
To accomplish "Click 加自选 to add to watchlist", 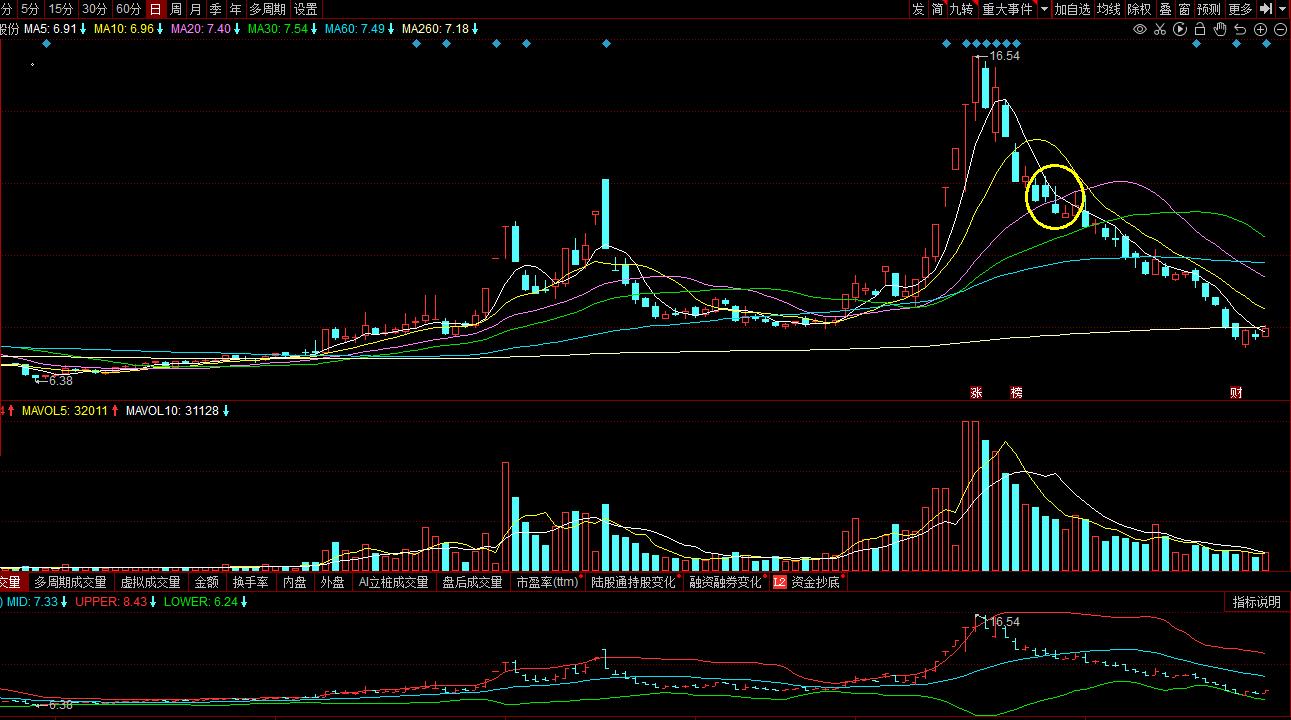I will point(1072,9).
